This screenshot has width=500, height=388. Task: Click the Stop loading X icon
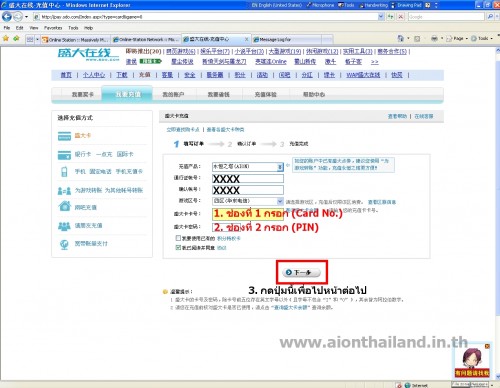(x=401, y=16)
